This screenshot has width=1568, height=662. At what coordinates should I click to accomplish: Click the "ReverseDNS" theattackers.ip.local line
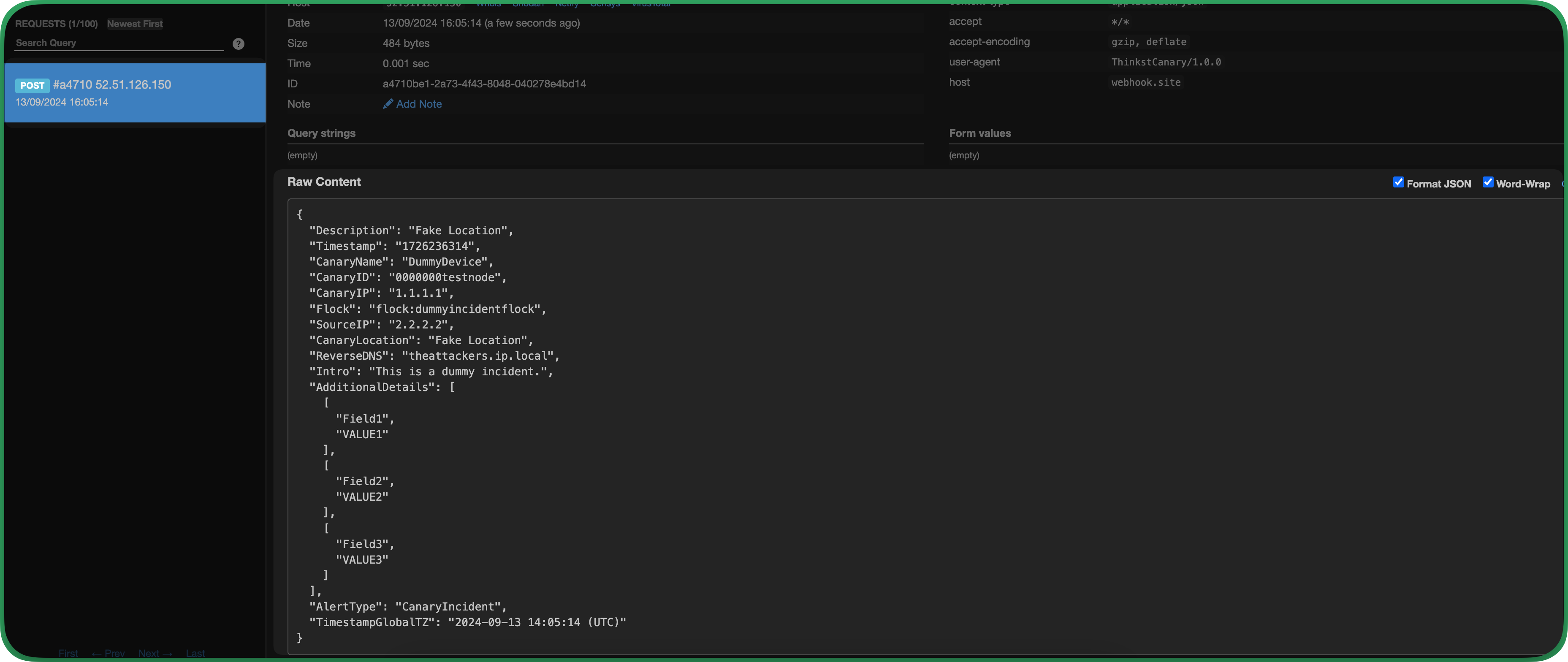coord(434,356)
